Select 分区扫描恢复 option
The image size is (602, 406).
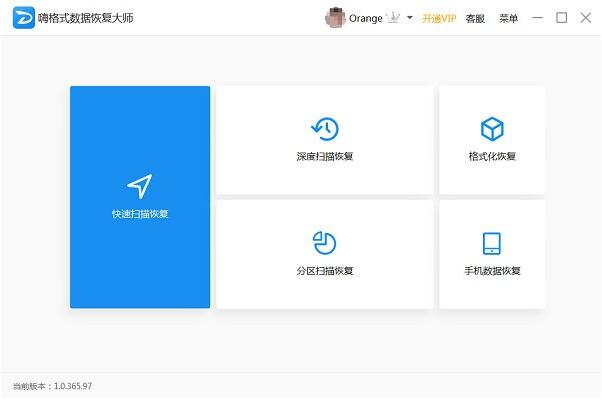point(325,270)
